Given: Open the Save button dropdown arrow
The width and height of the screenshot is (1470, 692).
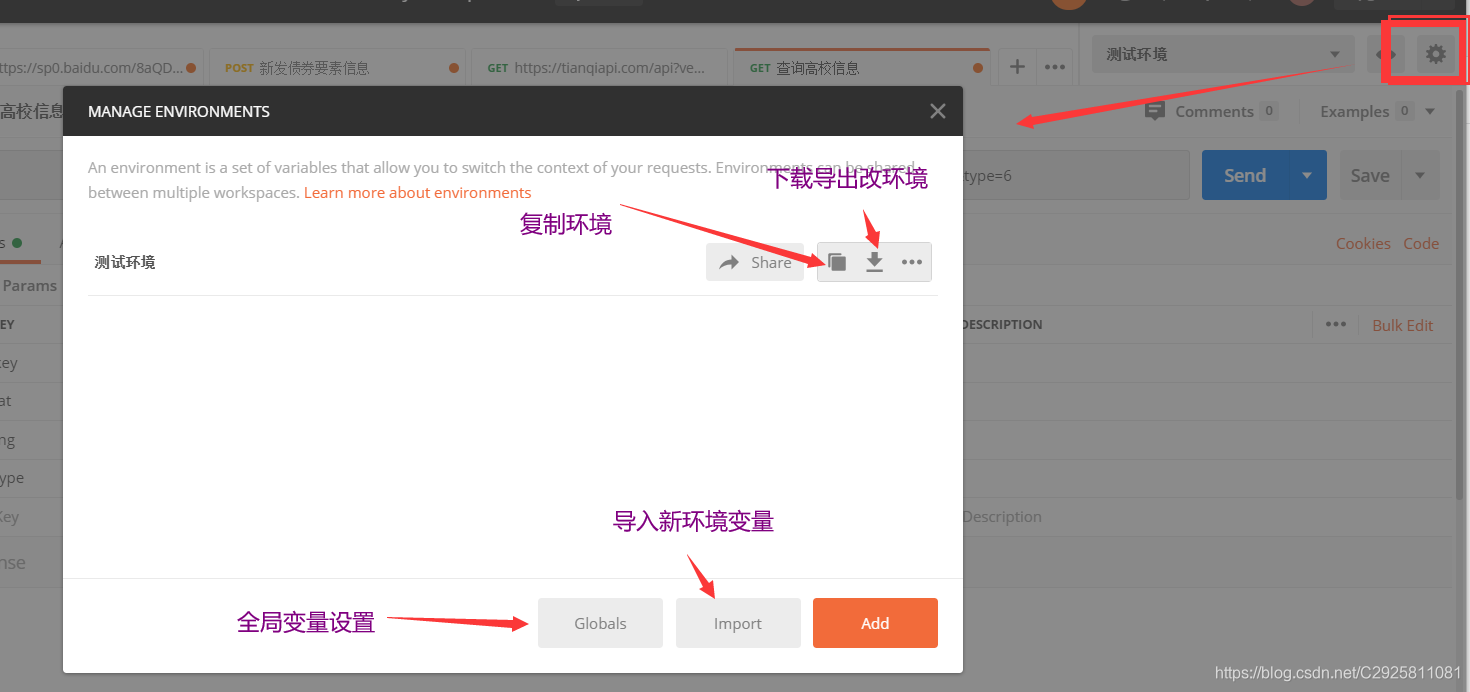Looking at the screenshot, I should pos(1420,175).
